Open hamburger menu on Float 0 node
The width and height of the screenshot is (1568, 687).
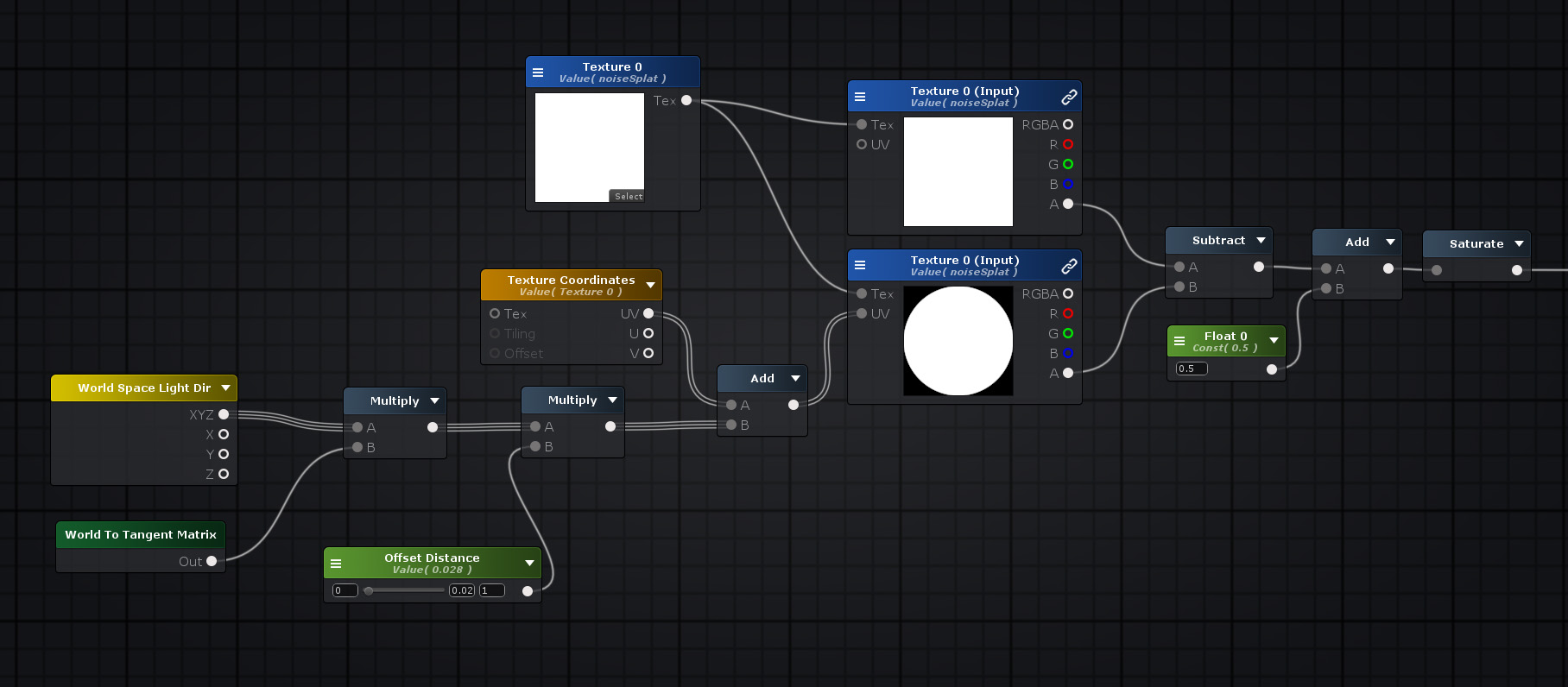1179,341
